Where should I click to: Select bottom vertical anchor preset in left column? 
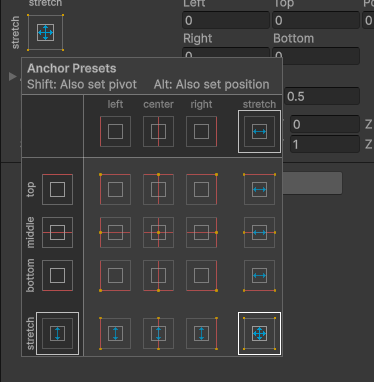point(57,275)
